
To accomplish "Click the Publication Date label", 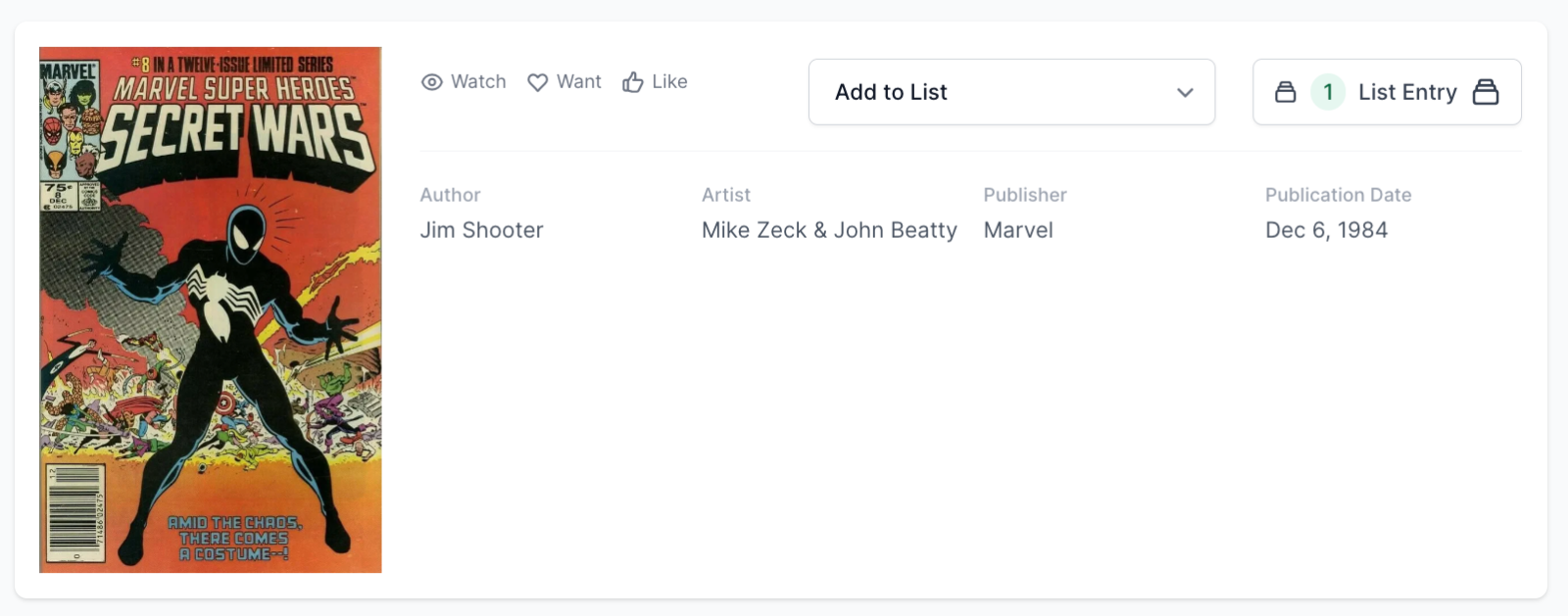I will click(x=1338, y=195).
